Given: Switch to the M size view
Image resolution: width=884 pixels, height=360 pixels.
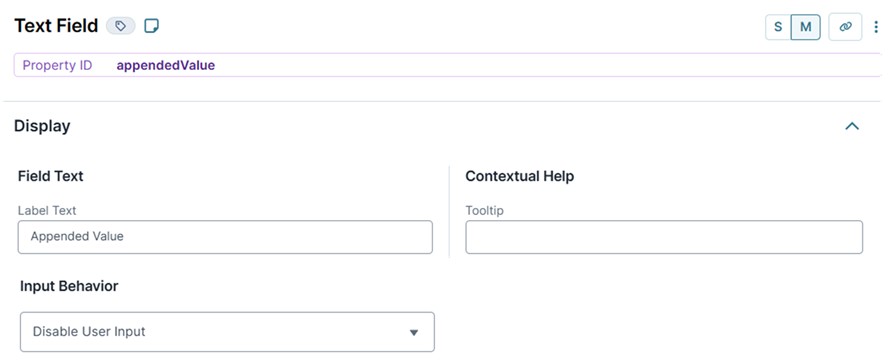Looking at the screenshot, I should 806,26.
